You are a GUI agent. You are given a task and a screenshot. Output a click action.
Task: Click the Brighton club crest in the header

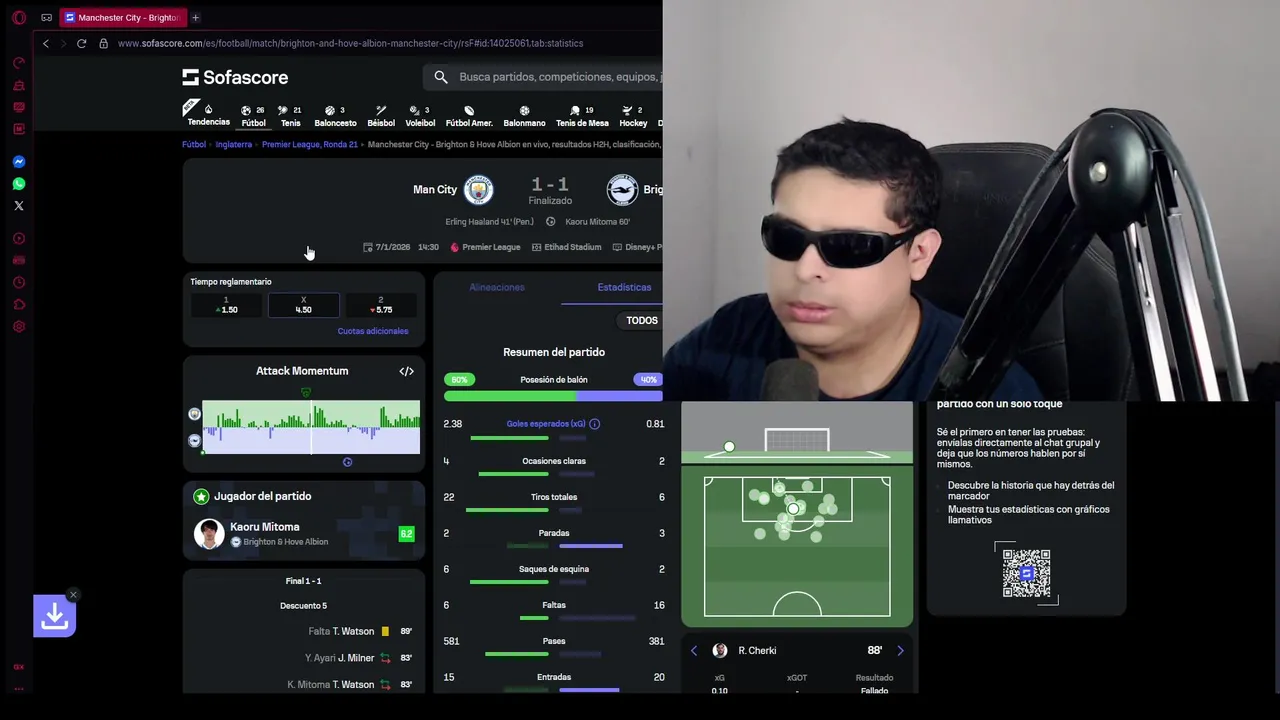point(622,190)
